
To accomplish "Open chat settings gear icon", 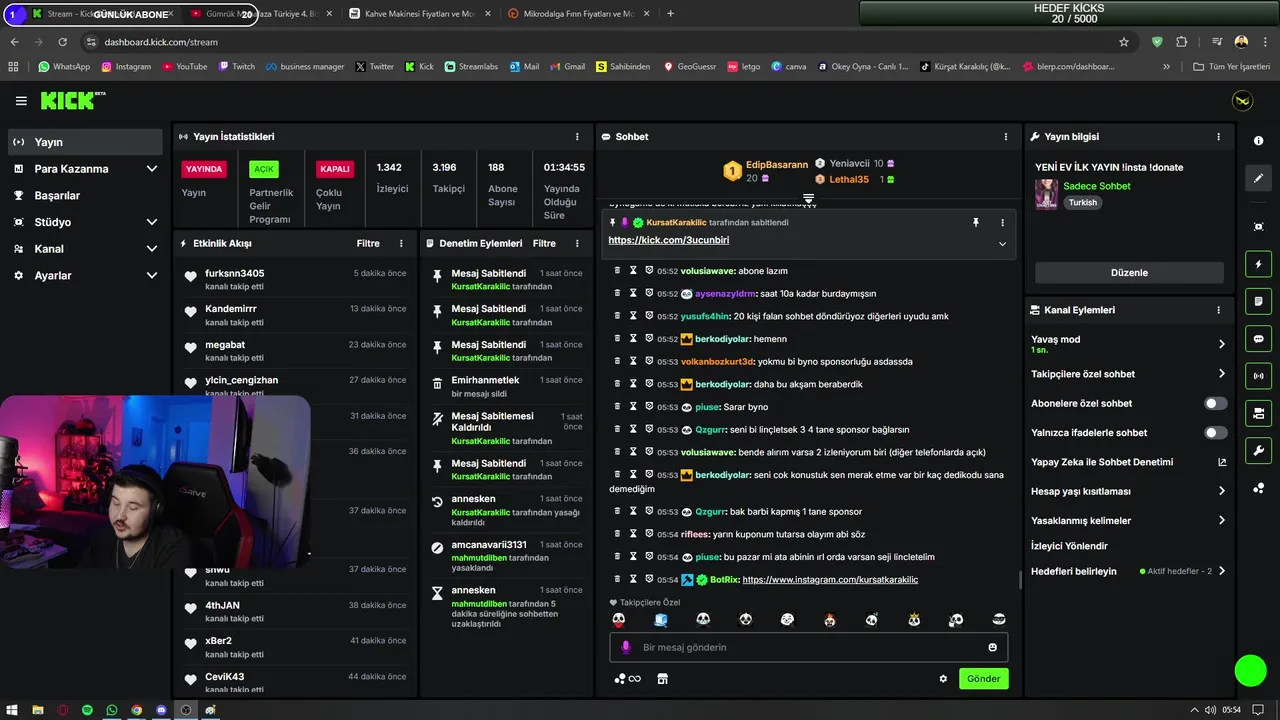I will pyautogui.click(x=943, y=678).
